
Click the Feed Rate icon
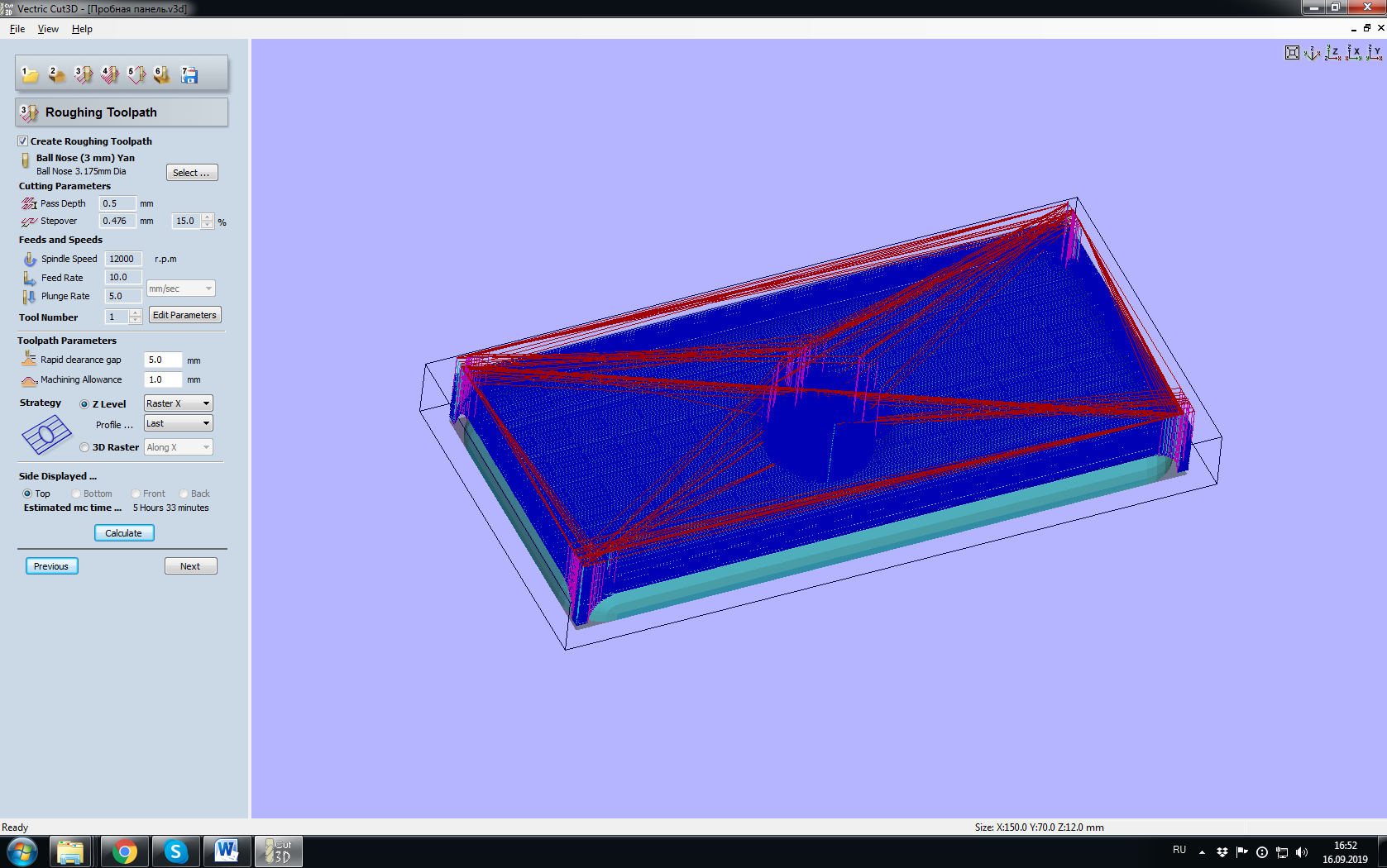[x=30, y=278]
